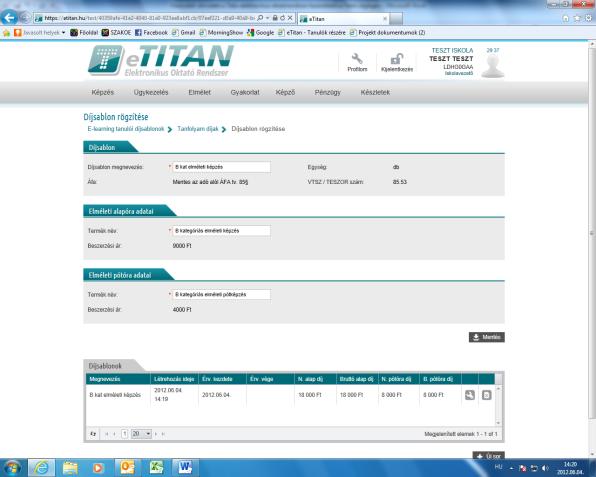Image resolution: width=596 pixels, height=477 pixels.
Task: Click the address bar search magnifier
Action: pos(260,18)
